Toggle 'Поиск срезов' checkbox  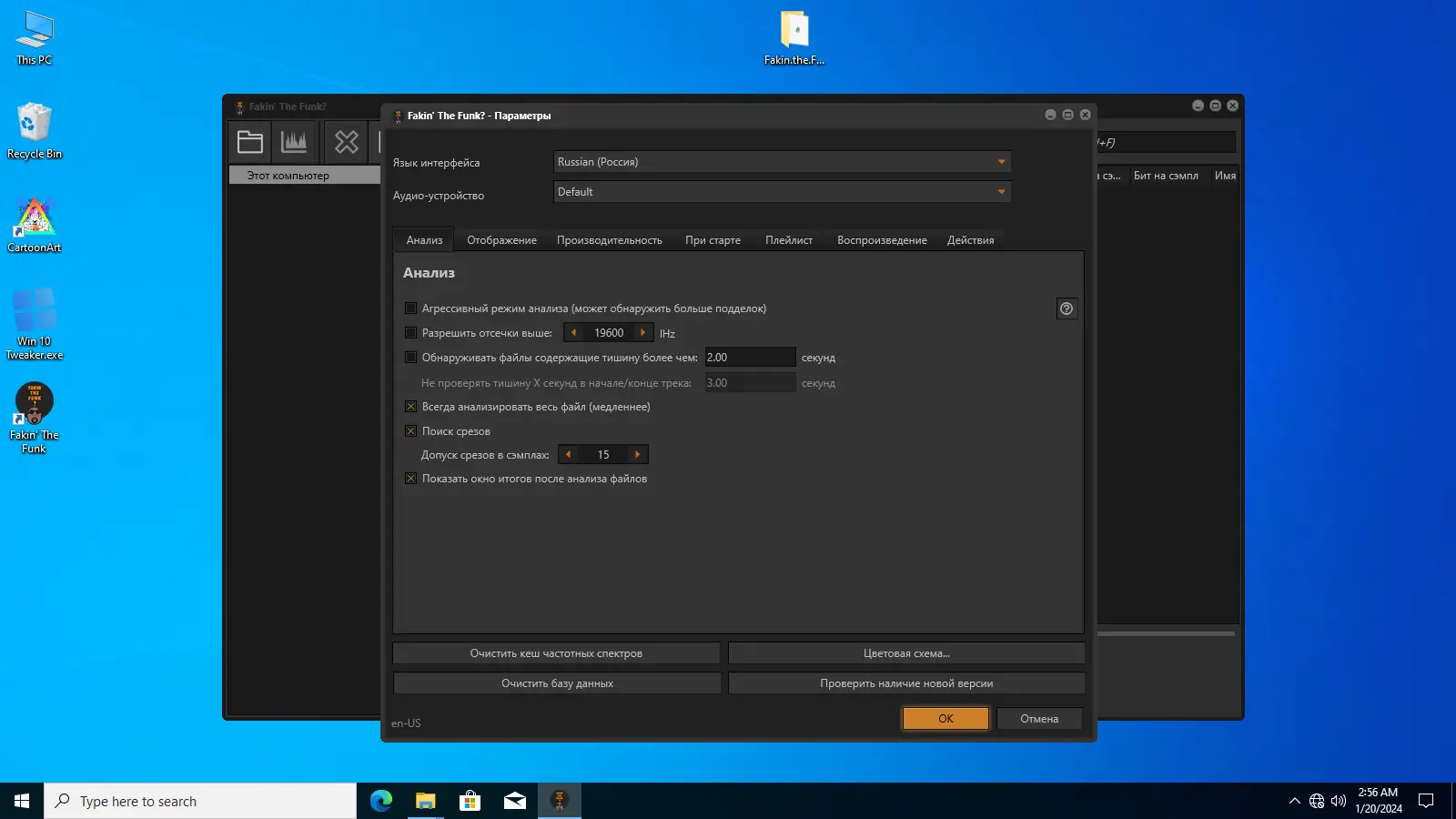pos(410,431)
